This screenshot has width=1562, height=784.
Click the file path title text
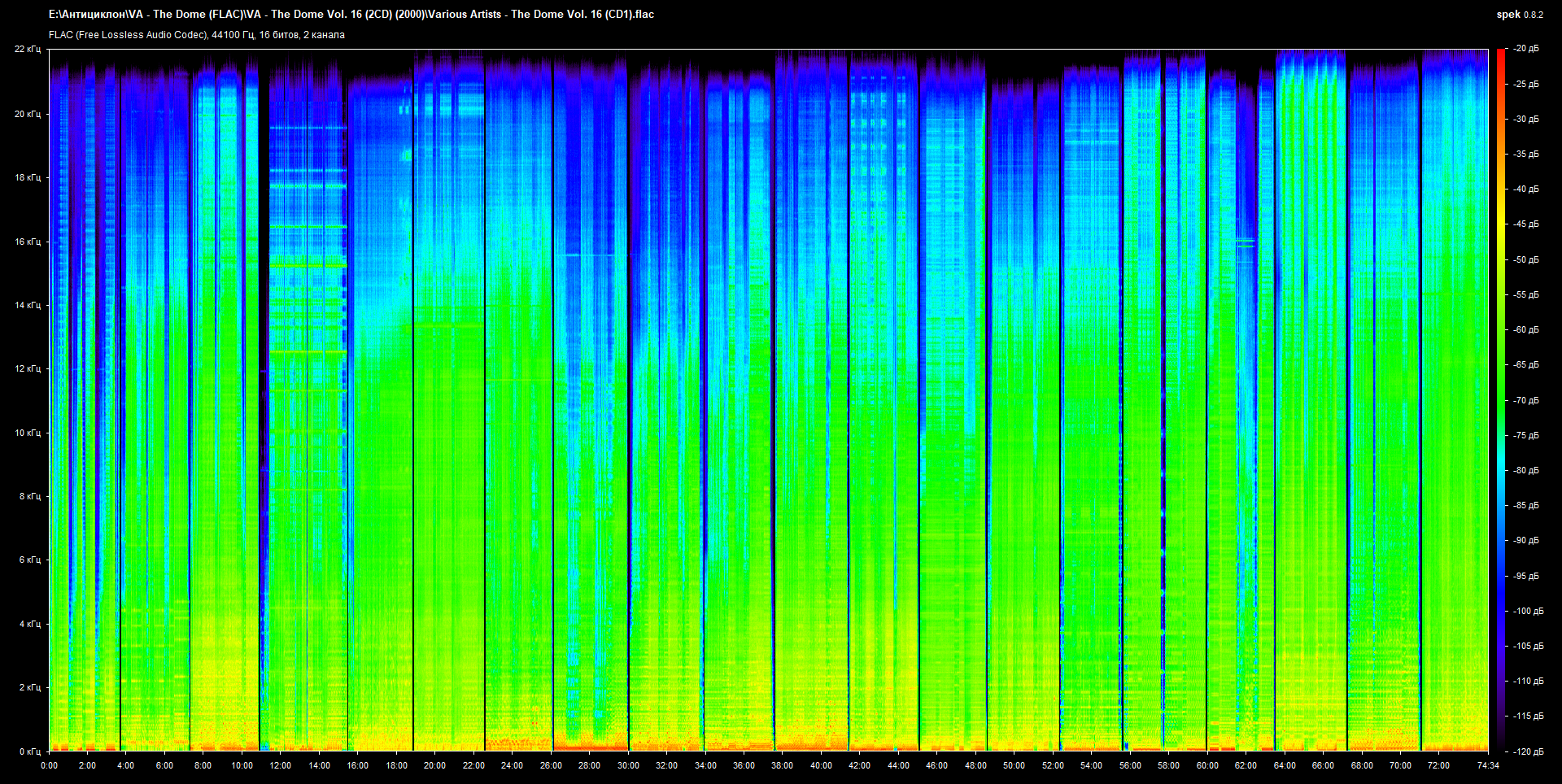point(351,14)
